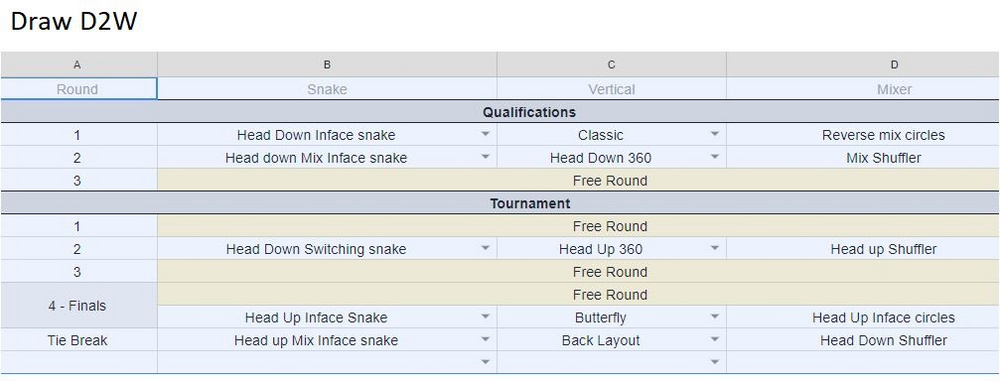The image size is (1000, 381).
Task: Open empty dropdown arrow in last row of Snake column
Action: point(485,362)
